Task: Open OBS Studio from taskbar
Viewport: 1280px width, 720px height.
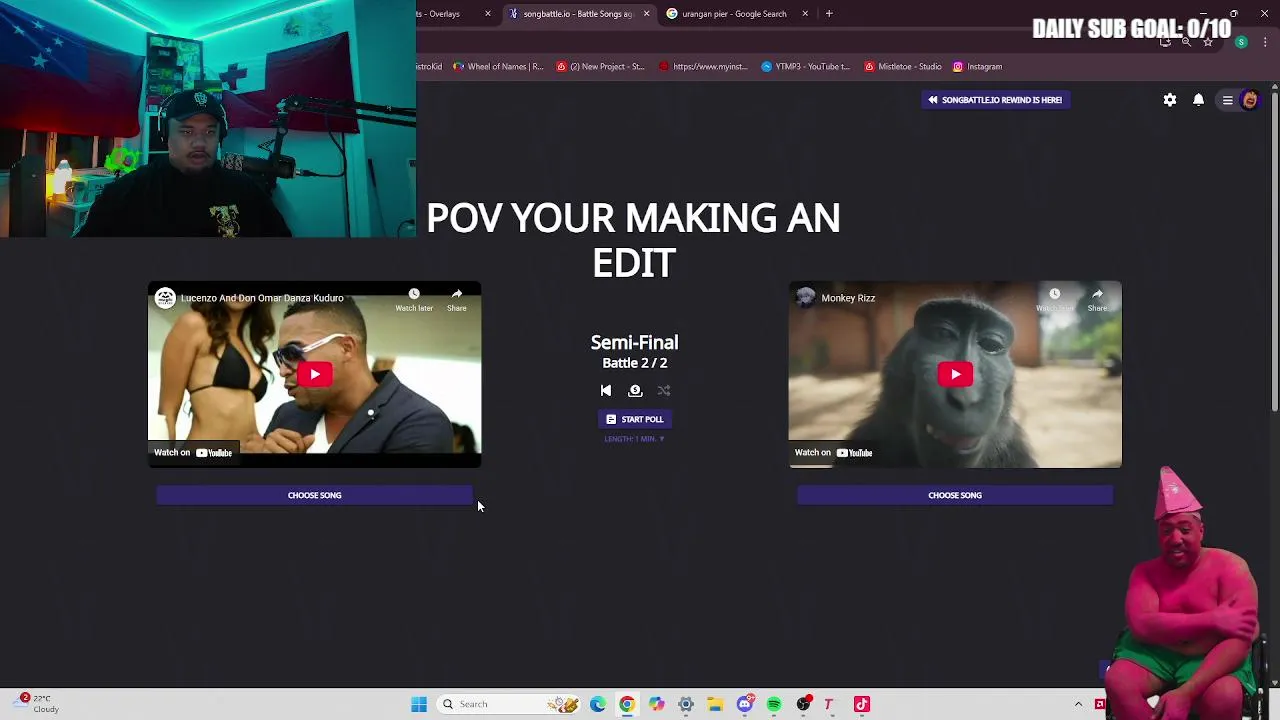Action: coord(803,704)
